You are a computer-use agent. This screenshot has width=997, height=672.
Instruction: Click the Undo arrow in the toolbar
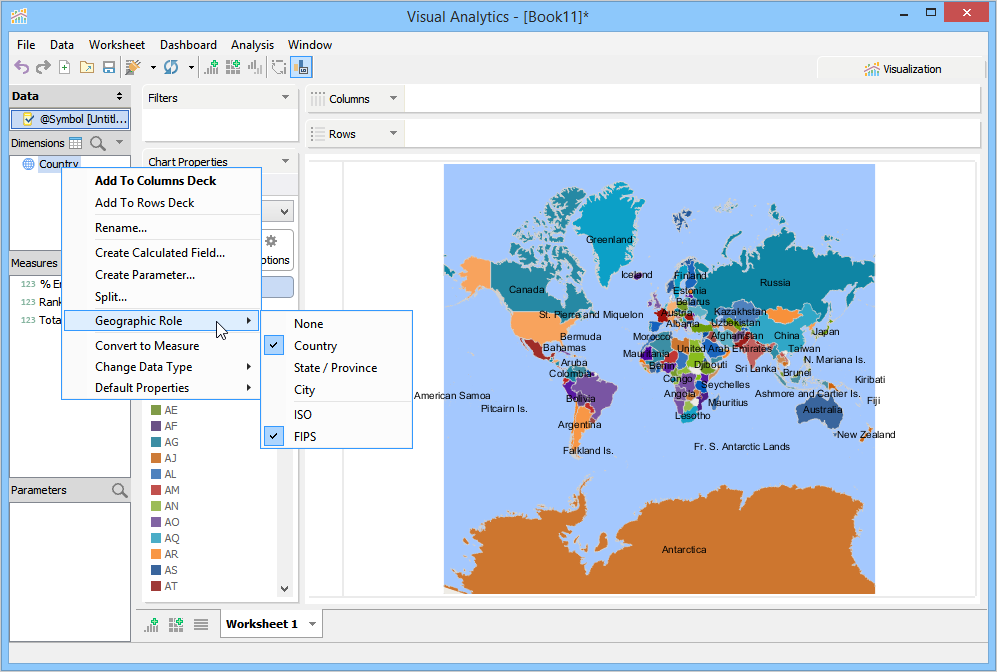22,67
